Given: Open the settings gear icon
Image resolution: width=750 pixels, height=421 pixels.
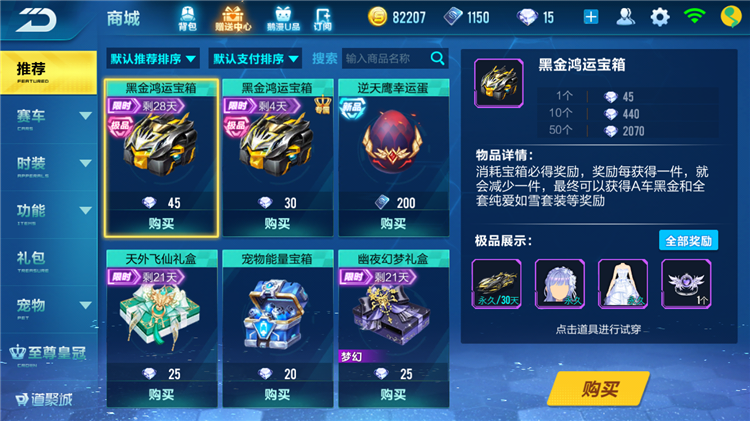Looking at the screenshot, I should tap(660, 17).
